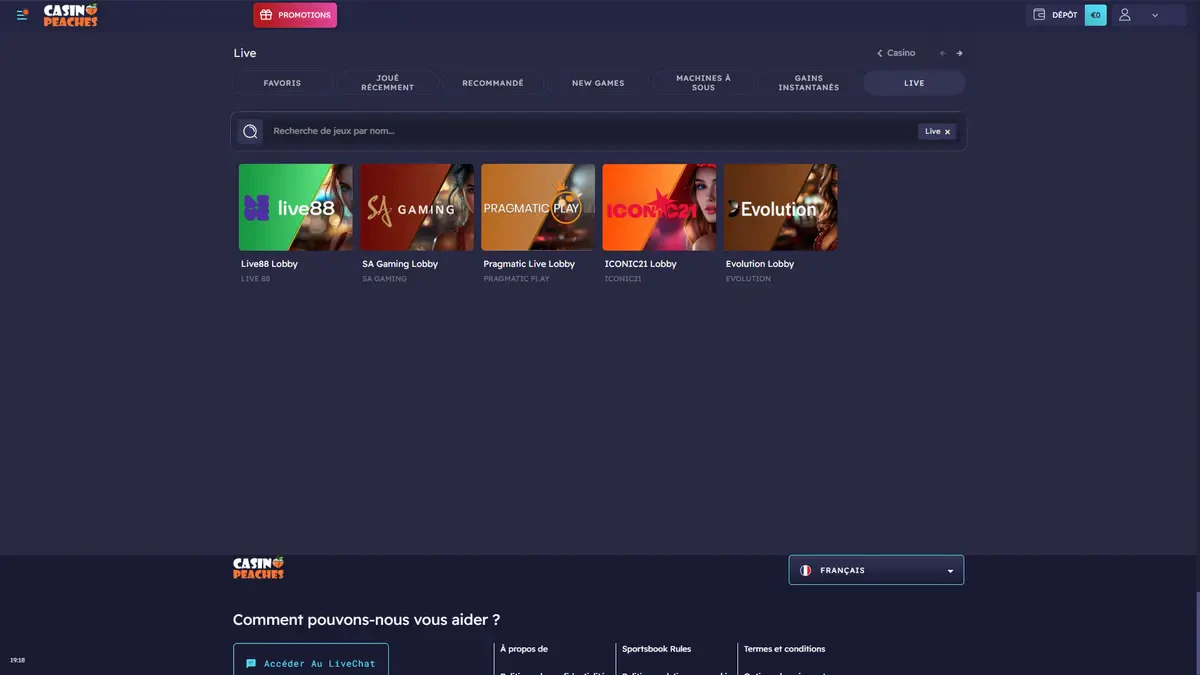Open the Français language dropdown
Image resolution: width=1200 pixels, height=675 pixels.
[876, 570]
